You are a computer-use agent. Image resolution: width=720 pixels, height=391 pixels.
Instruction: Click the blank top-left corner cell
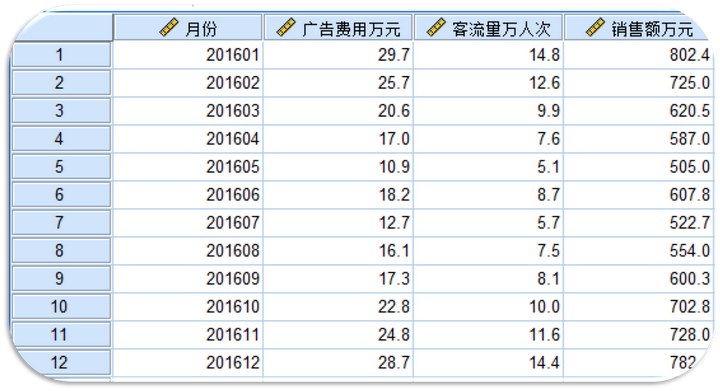62,28
